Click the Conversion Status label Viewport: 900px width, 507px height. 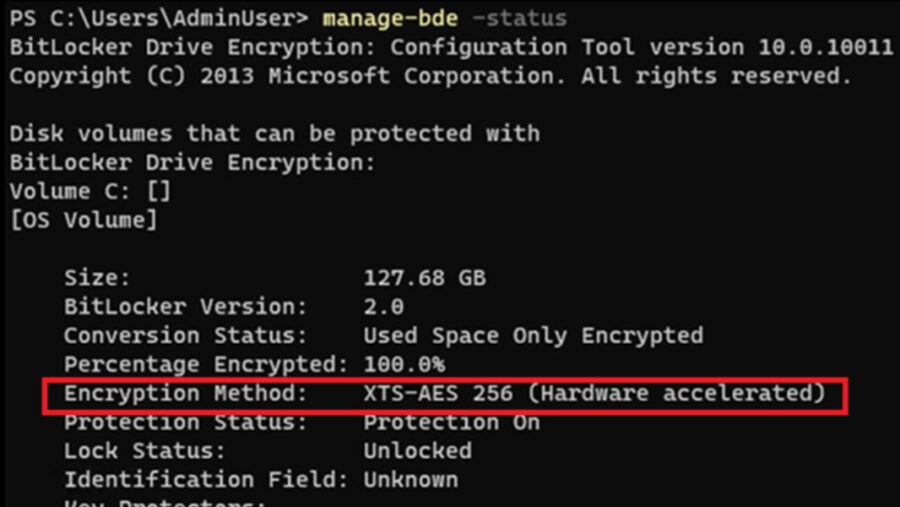tap(186, 336)
